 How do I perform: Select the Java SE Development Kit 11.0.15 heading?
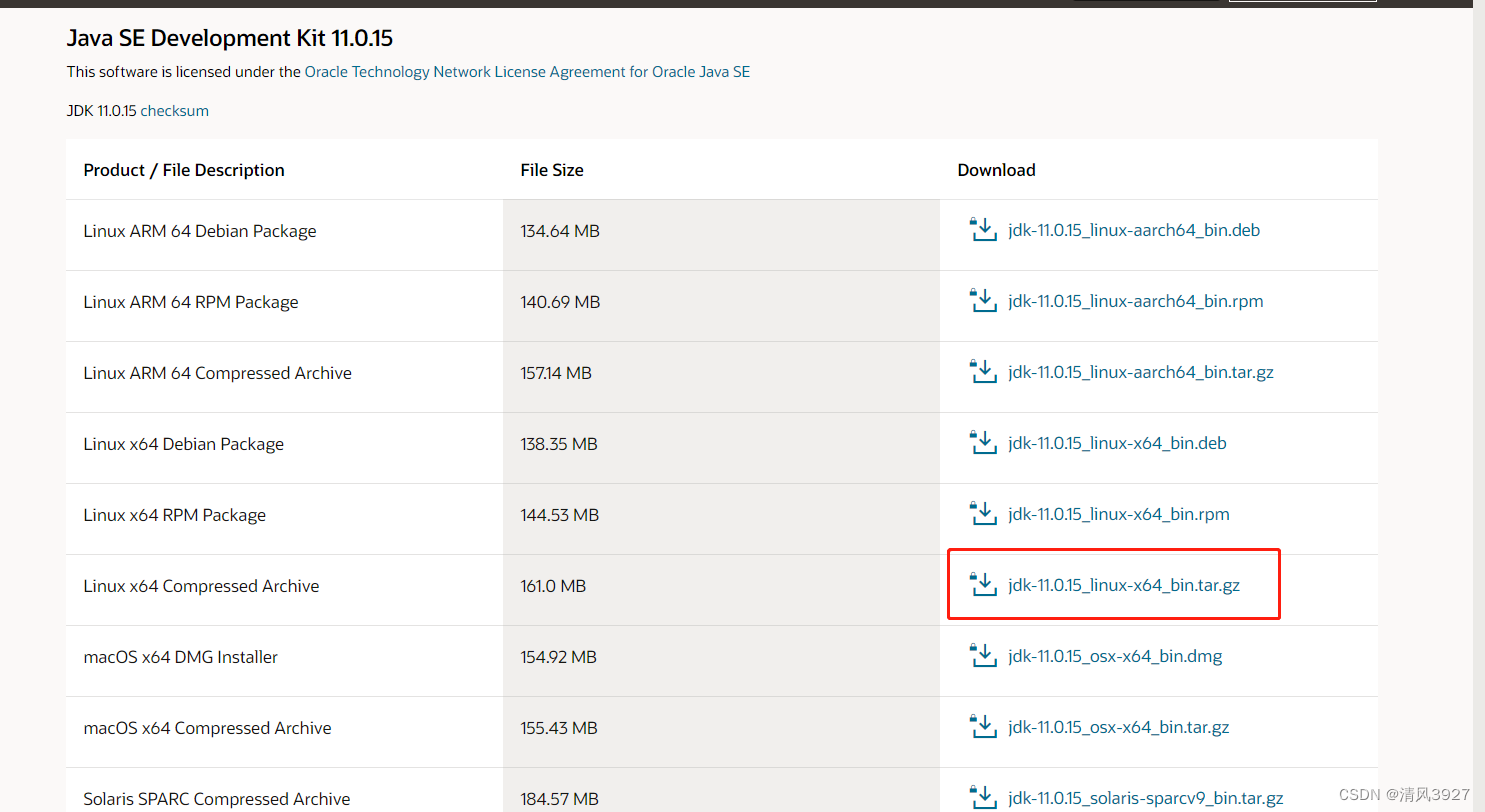pyautogui.click(x=229, y=38)
